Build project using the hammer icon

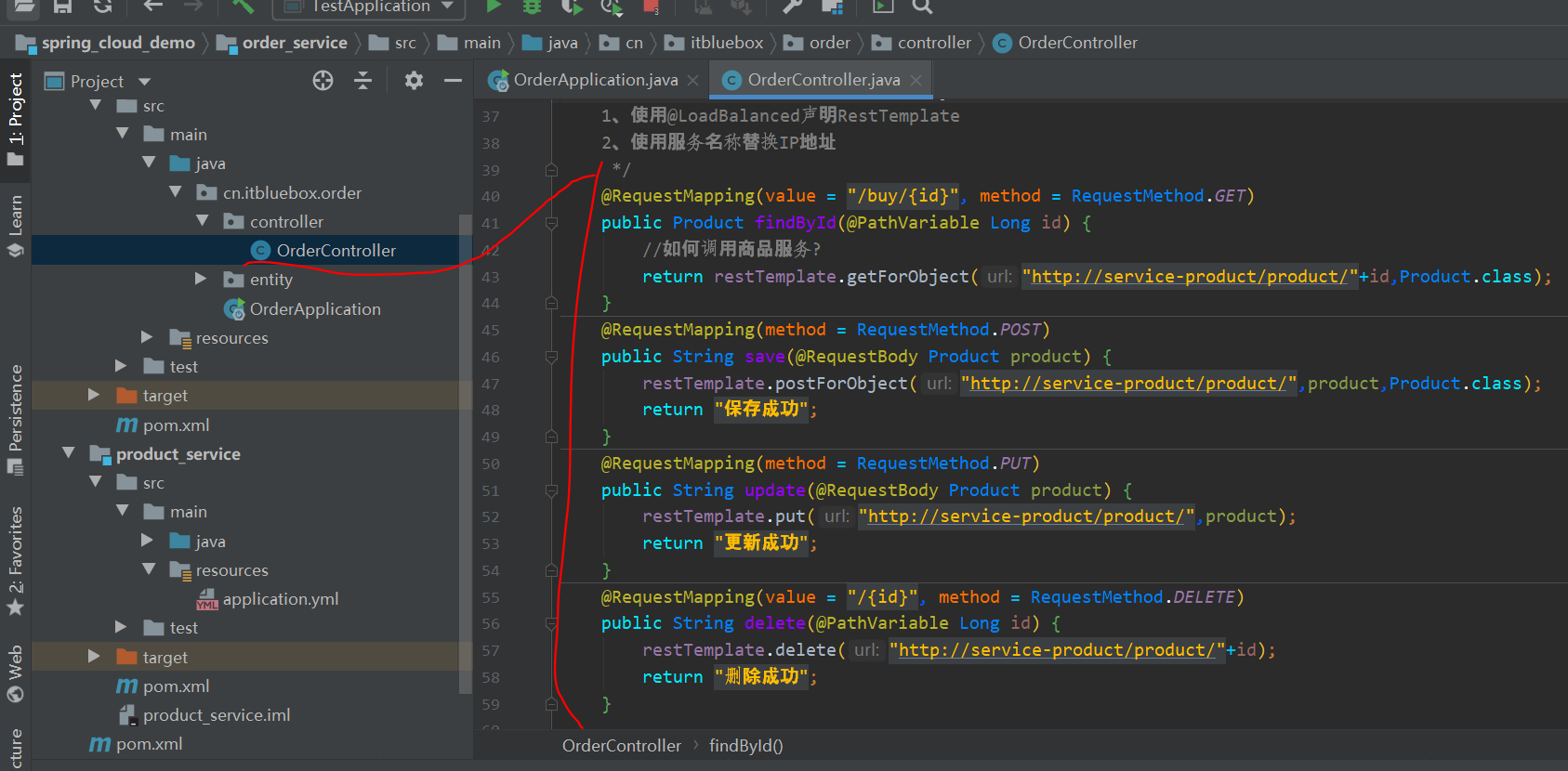pyautogui.click(x=243, y=7)
